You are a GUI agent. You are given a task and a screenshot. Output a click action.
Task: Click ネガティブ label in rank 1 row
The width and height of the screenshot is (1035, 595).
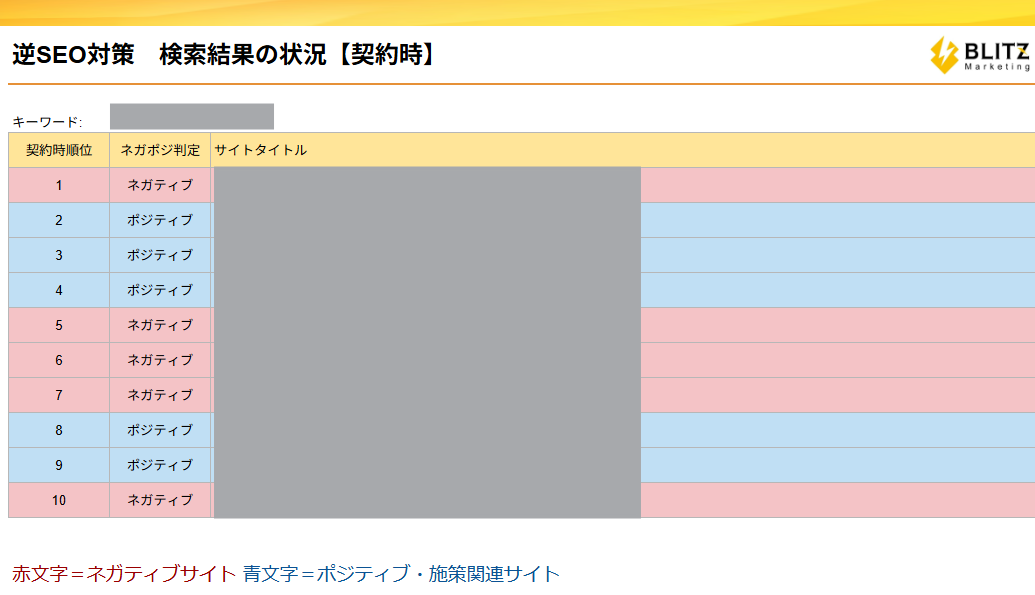pos(160,185)
